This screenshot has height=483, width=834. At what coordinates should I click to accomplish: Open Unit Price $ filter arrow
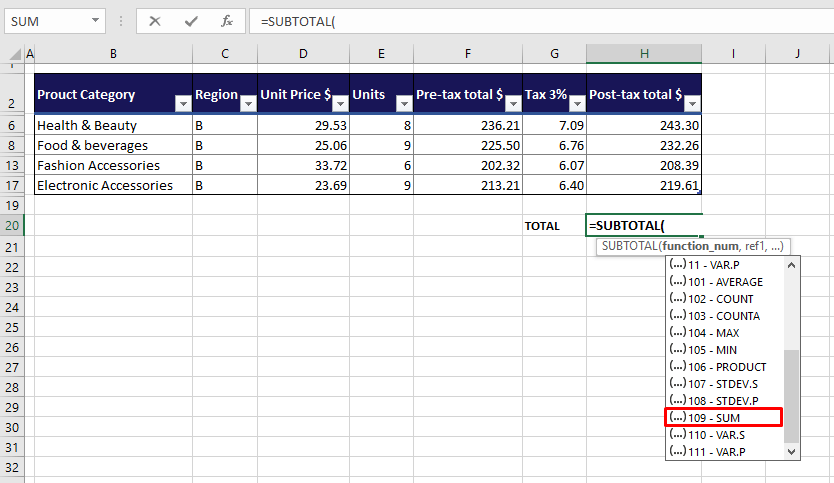340,103
